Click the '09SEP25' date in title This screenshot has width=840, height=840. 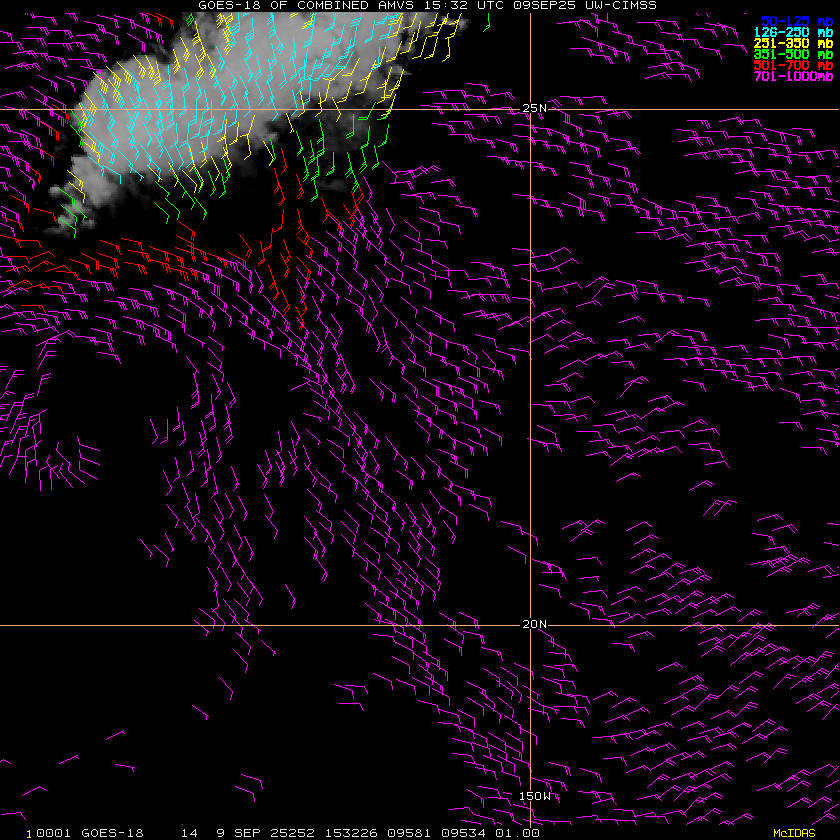[x=545, y=5]
